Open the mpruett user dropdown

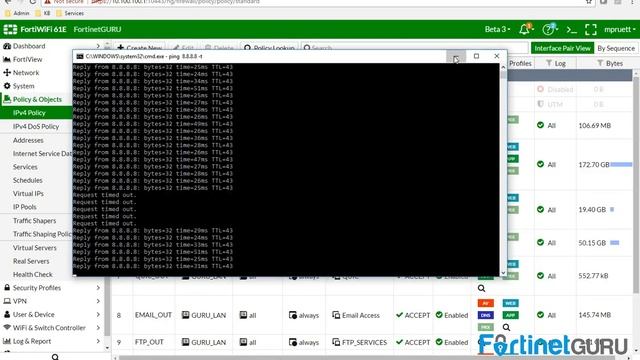[620, 29]
